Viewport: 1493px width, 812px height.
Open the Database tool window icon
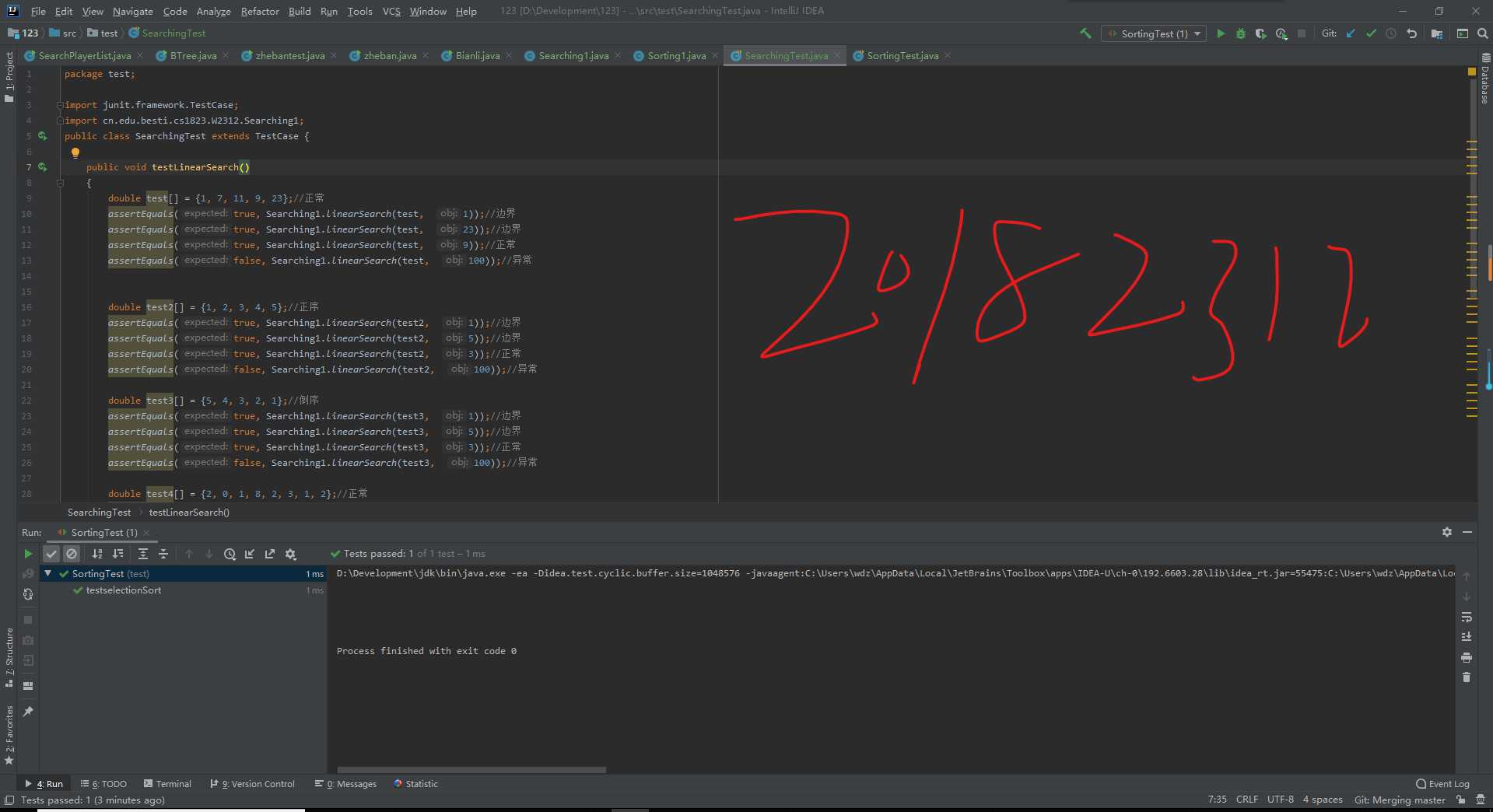click(x=1485, y=79)
